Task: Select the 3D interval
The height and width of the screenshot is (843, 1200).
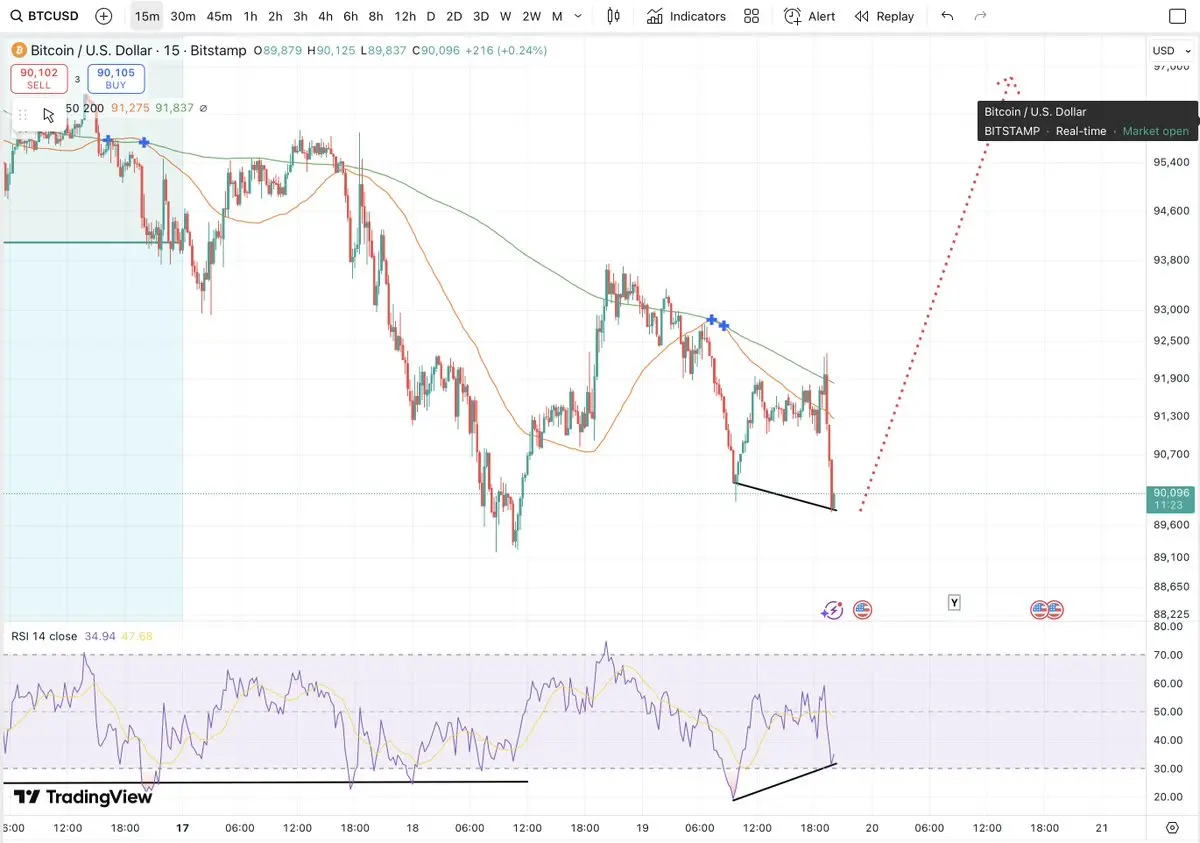Action: pos(481,16)
